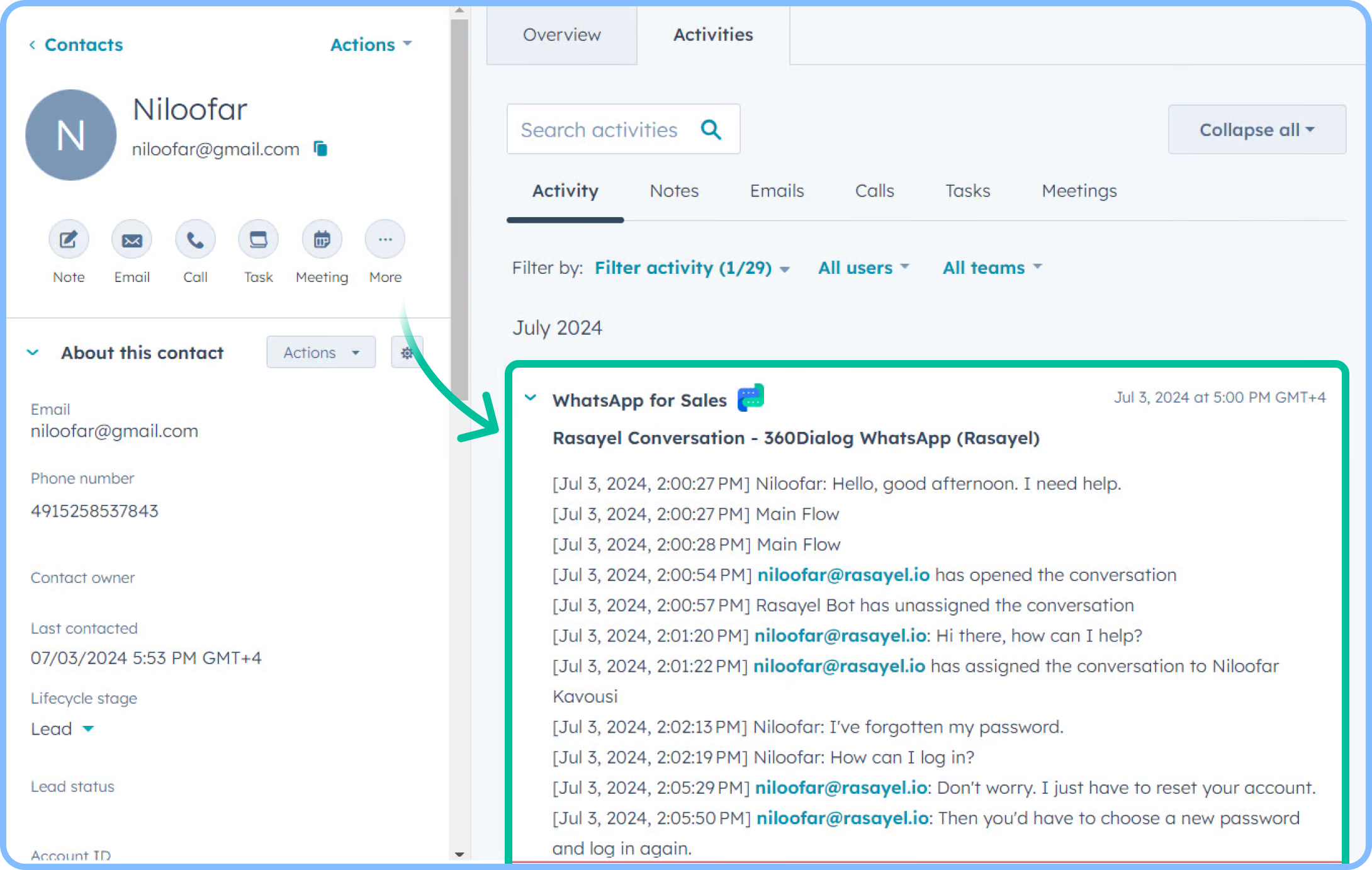
Task: Collapse the WhatsApp for Sales activity entry
Action: tap(531, 397)
